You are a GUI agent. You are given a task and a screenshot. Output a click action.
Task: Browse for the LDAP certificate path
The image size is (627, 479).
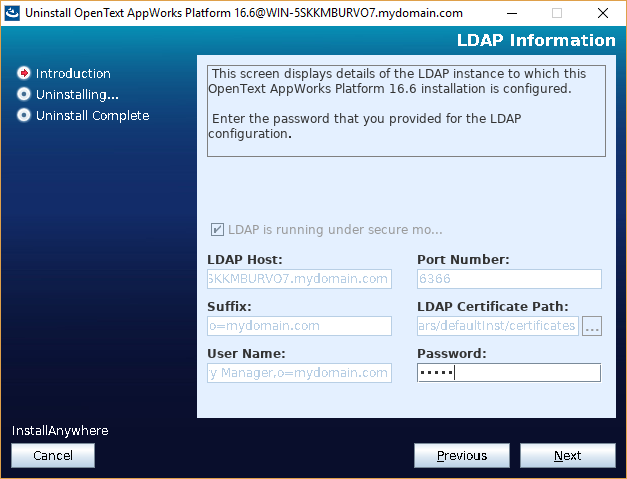pyautogui.click(x=592, y=326)
